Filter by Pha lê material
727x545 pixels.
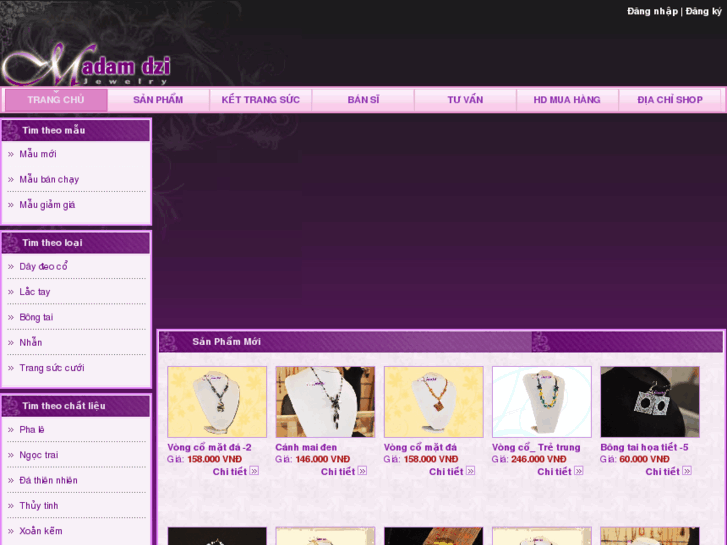click(32, 430)
